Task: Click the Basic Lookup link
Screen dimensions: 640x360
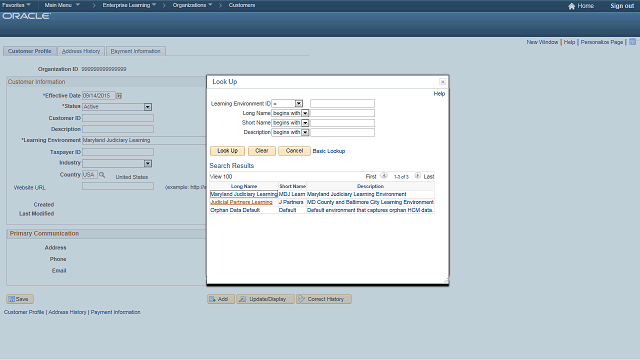Action: click(329, 151)
